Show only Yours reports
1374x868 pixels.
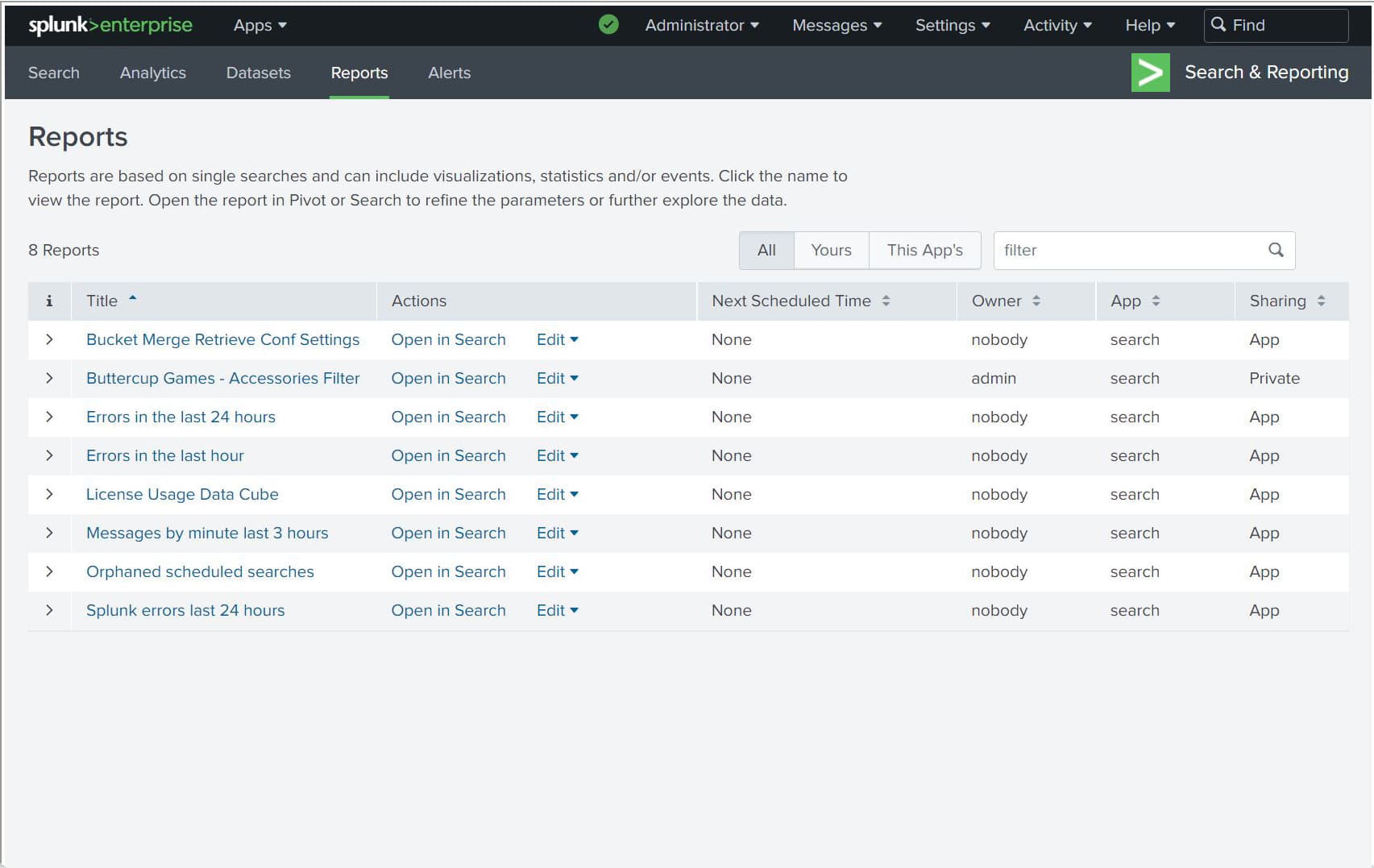point(831,251)
